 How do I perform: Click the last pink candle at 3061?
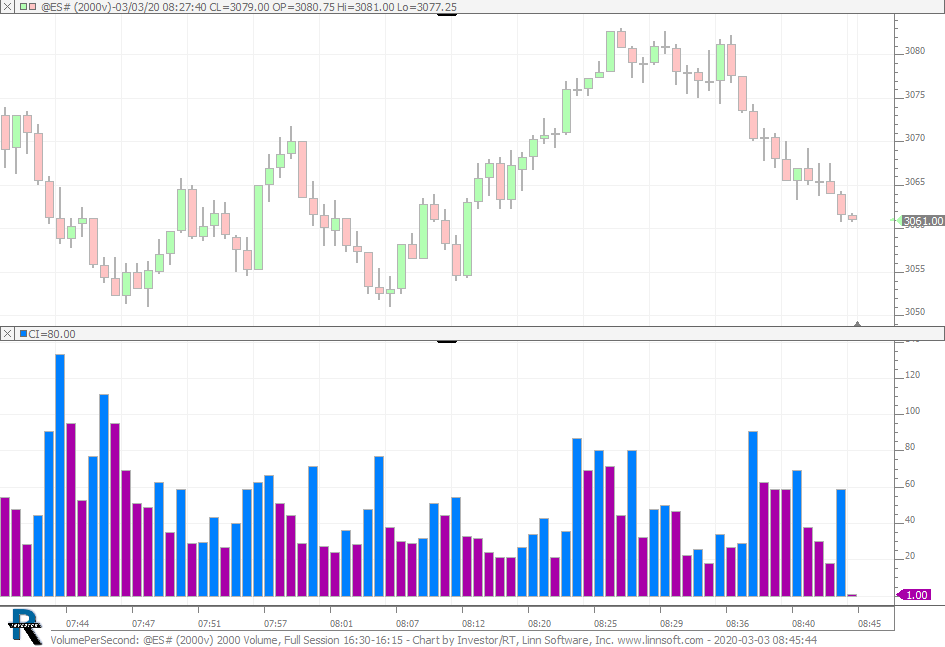(852, 217)
